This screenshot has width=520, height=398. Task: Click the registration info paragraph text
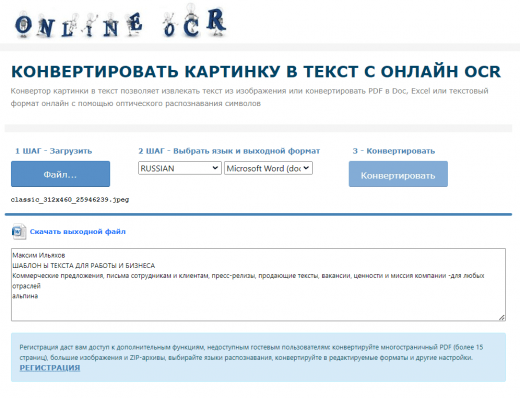point(251,352)
